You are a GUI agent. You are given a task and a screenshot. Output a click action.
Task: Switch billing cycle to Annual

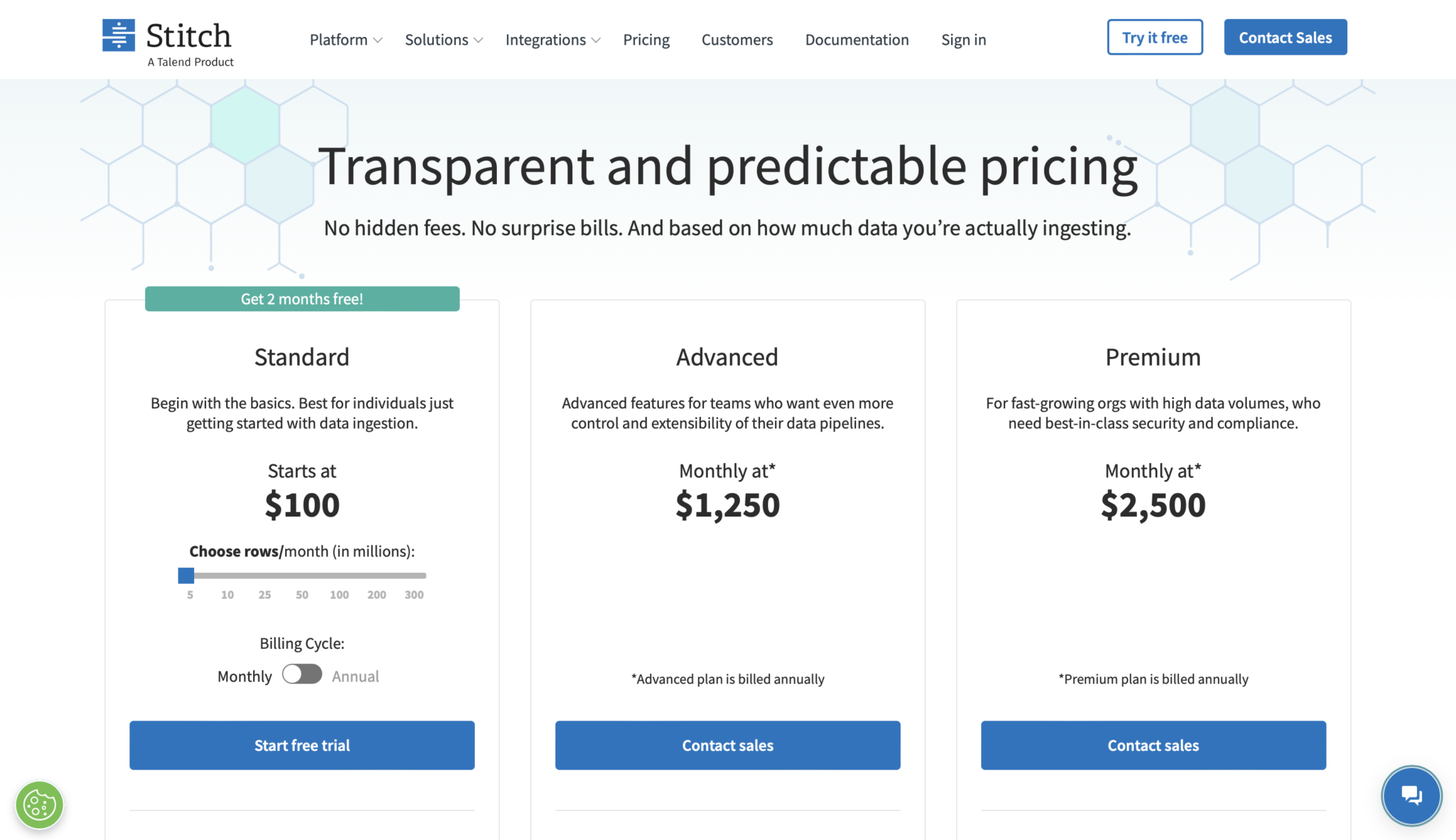(302, 676)
